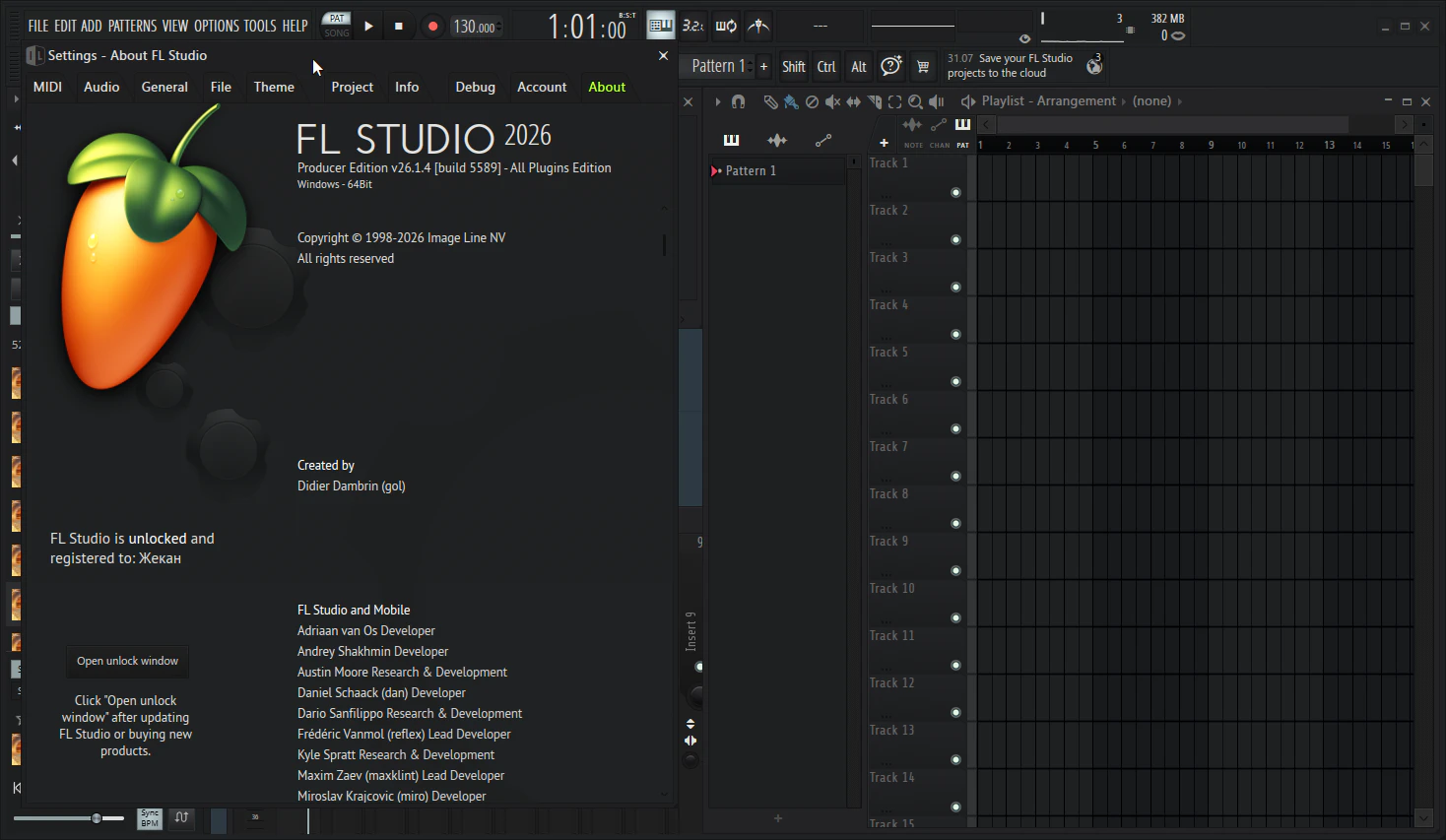Viewport: 1446px width, 840px height.
Task: Jump to bar 5 on the timeline ruler
Action: pyautogui.click(x=1095, y=145)
